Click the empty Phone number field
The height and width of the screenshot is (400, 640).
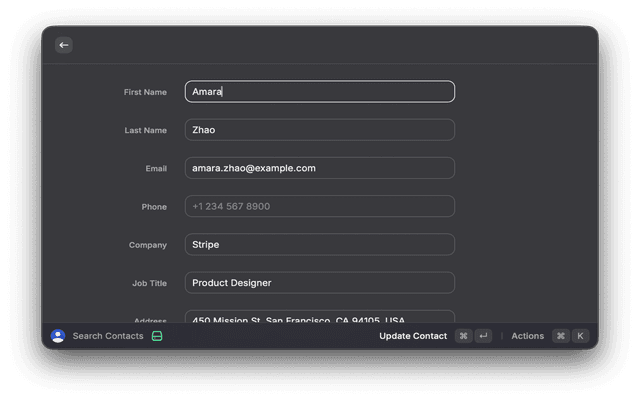pos(320,206)
